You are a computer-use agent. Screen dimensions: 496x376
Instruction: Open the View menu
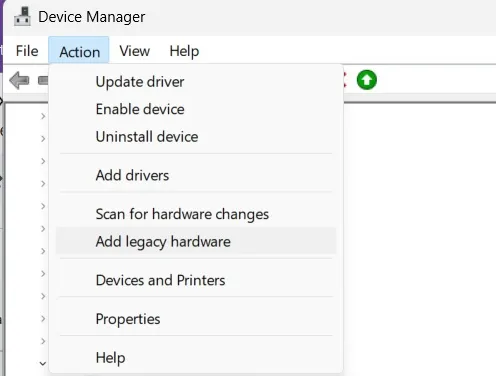pos(135,51)
